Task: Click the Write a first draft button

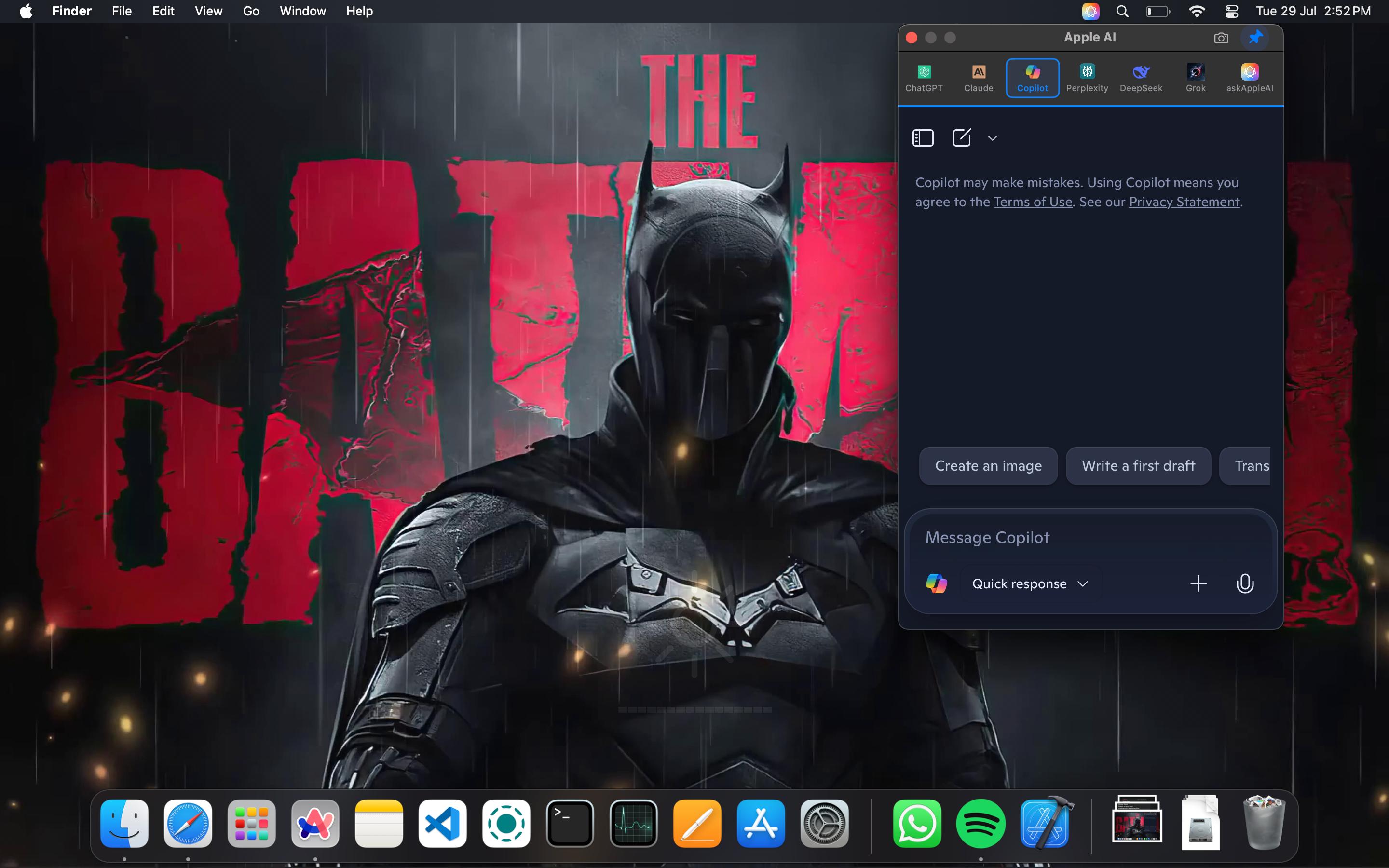Action: [1138, 465]
